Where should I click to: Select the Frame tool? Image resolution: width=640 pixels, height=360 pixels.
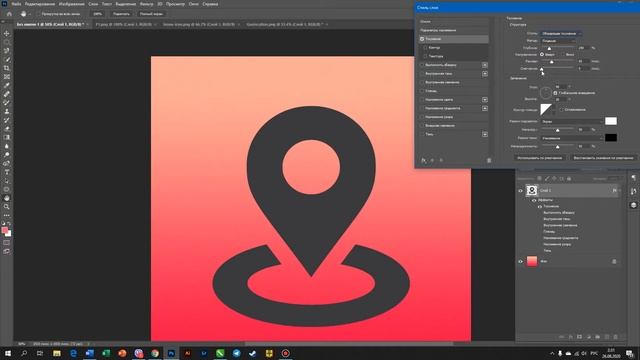tap(7, 77)
